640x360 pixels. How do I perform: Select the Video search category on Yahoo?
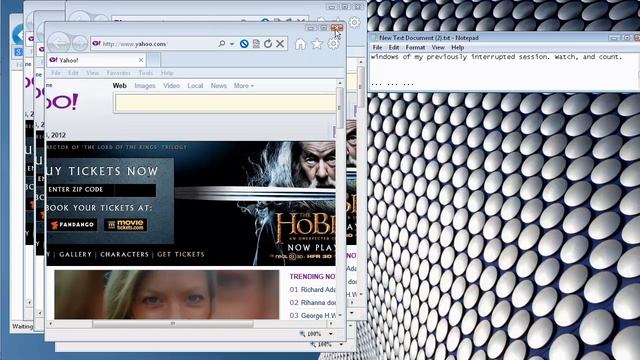click(x=171, y=86)
